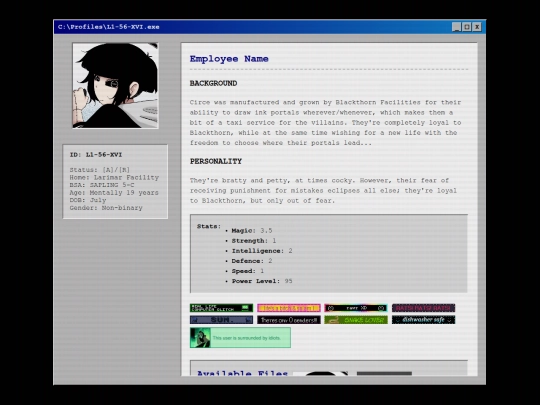This screenshot has height=405, width=540.
Task: Click the 'Defence: 2' stat
Action: coord(252,261)
